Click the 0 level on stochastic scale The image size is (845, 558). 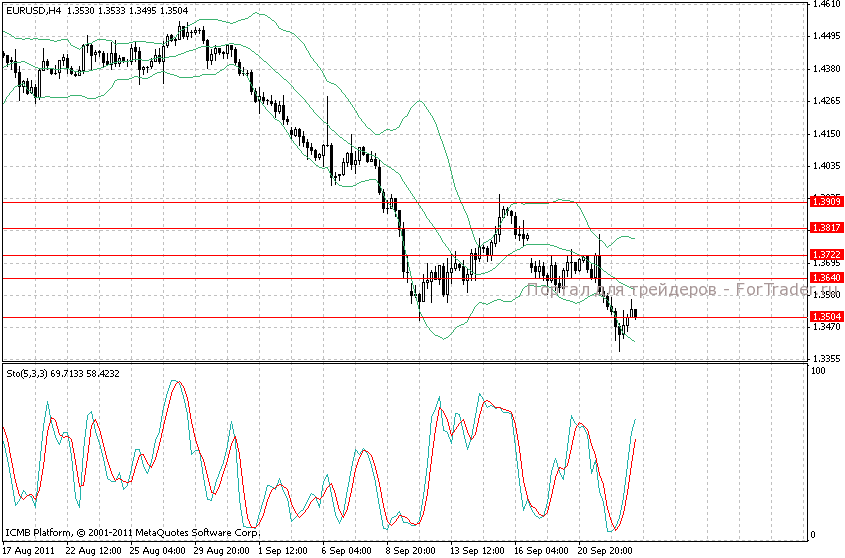[812, 535]
